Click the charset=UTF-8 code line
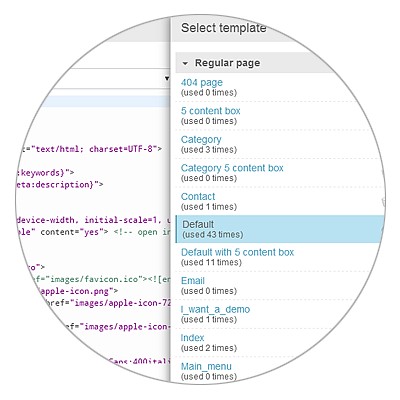This screenshot has height=400, width=400. click(x=91, y=149)
